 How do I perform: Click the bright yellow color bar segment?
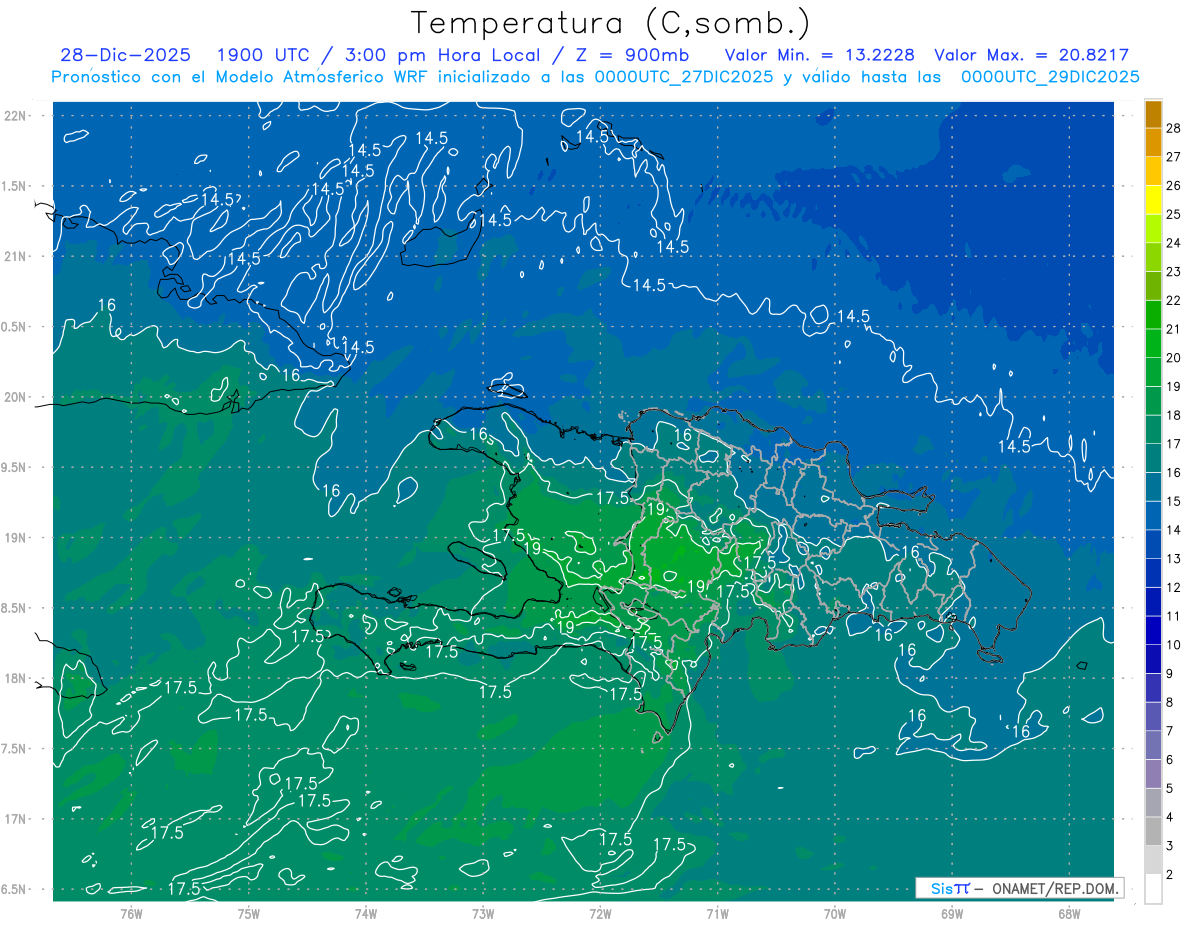[1153, 200]
